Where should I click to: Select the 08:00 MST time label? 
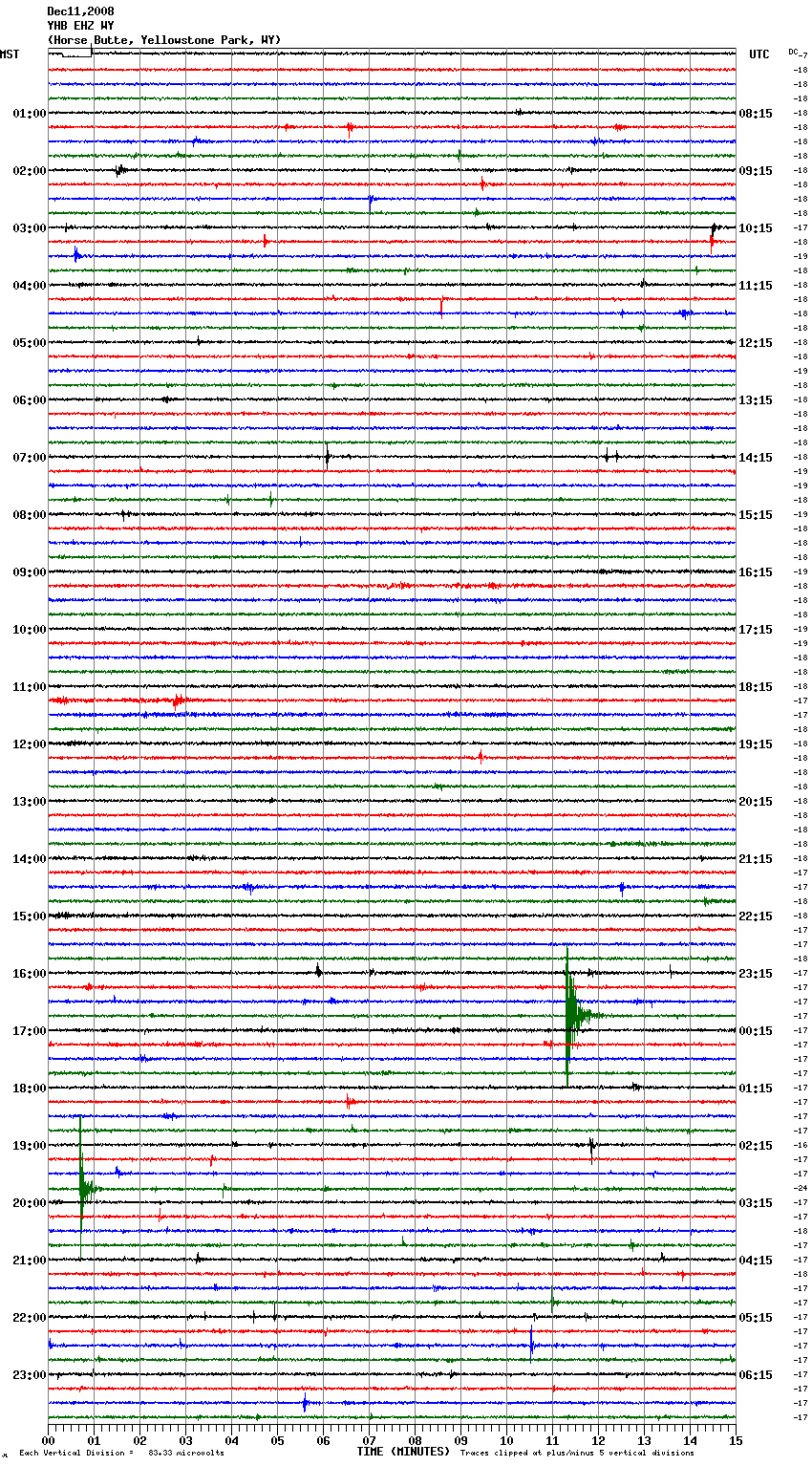pyautogui.click(x=30, y=515)
